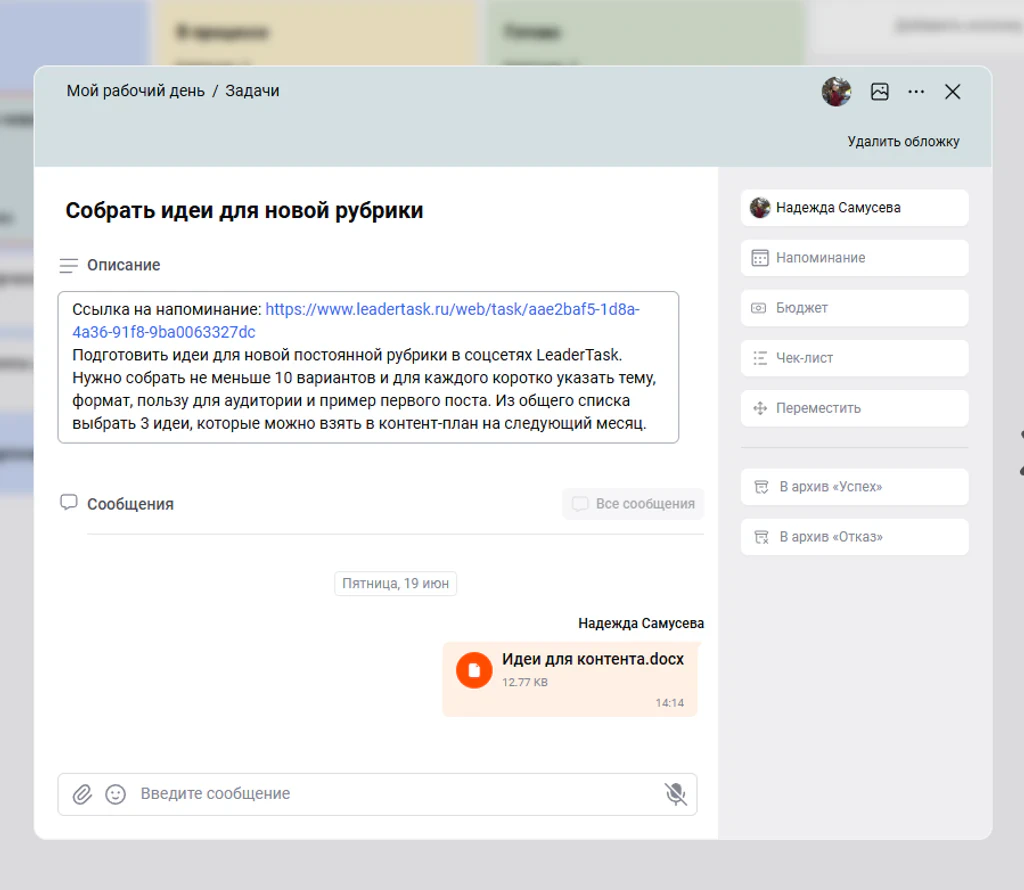1024x890 pixels.
Task: Click the muted microphone icon
Action: tap(675, 794)
